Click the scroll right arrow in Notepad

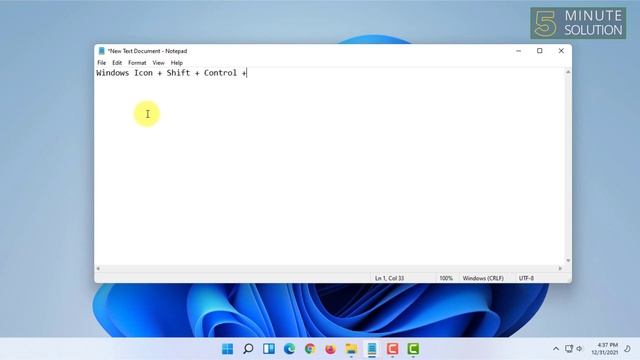pos(560,269)
